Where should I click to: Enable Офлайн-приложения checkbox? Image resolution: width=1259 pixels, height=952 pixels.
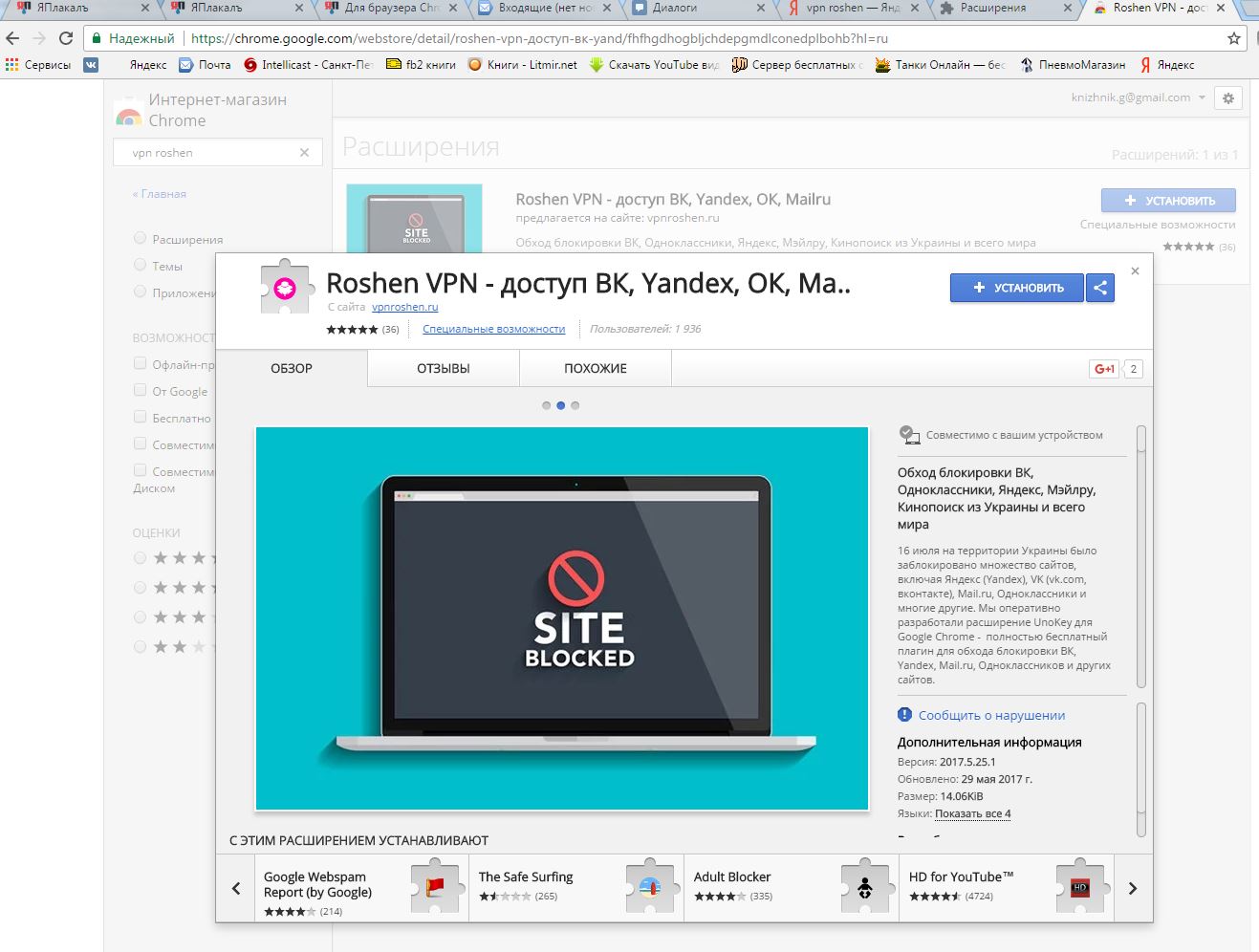pyautogui.click(x=141, y=363)
